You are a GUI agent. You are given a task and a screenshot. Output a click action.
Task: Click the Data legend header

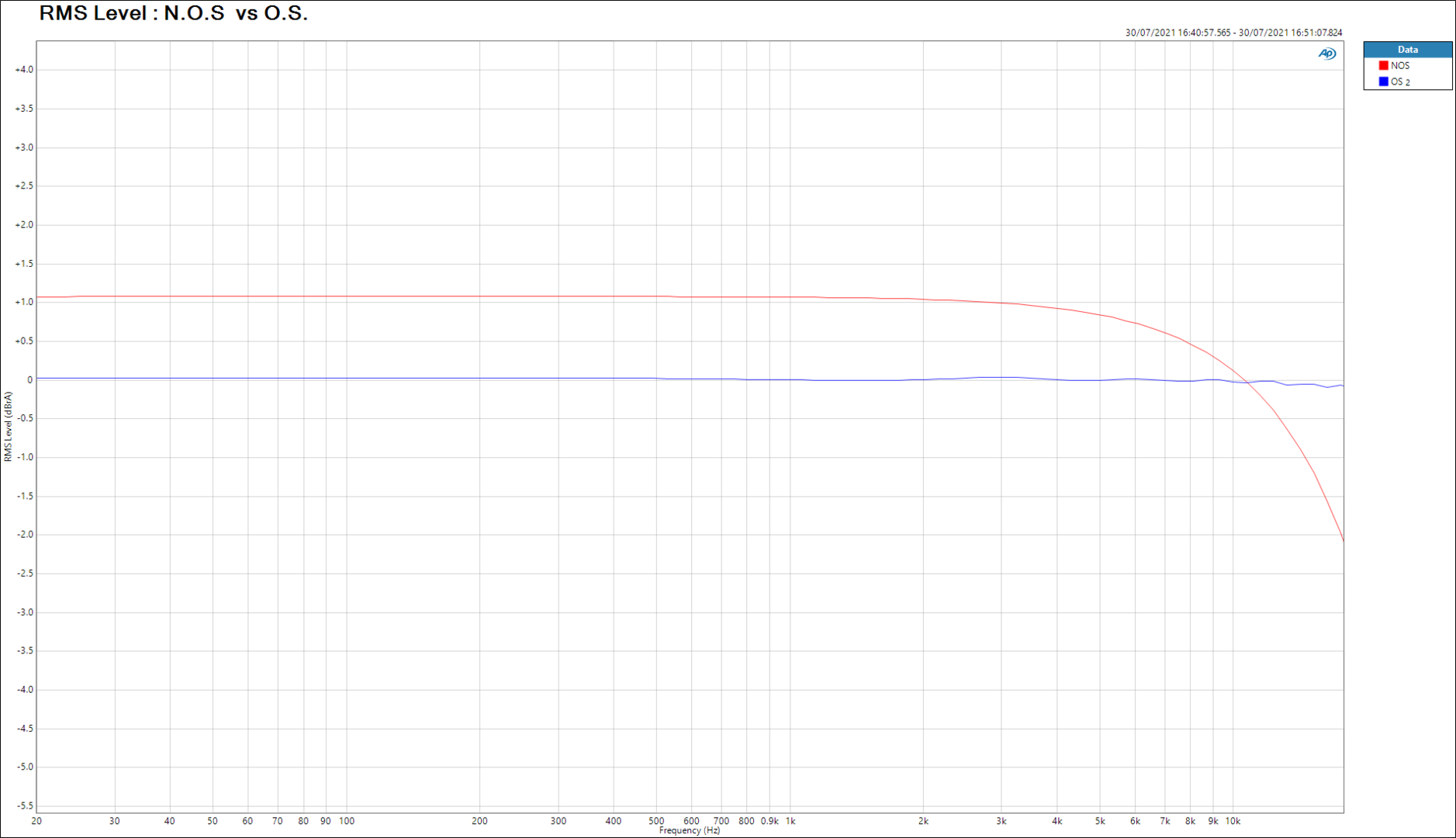tap(1407, 50)
